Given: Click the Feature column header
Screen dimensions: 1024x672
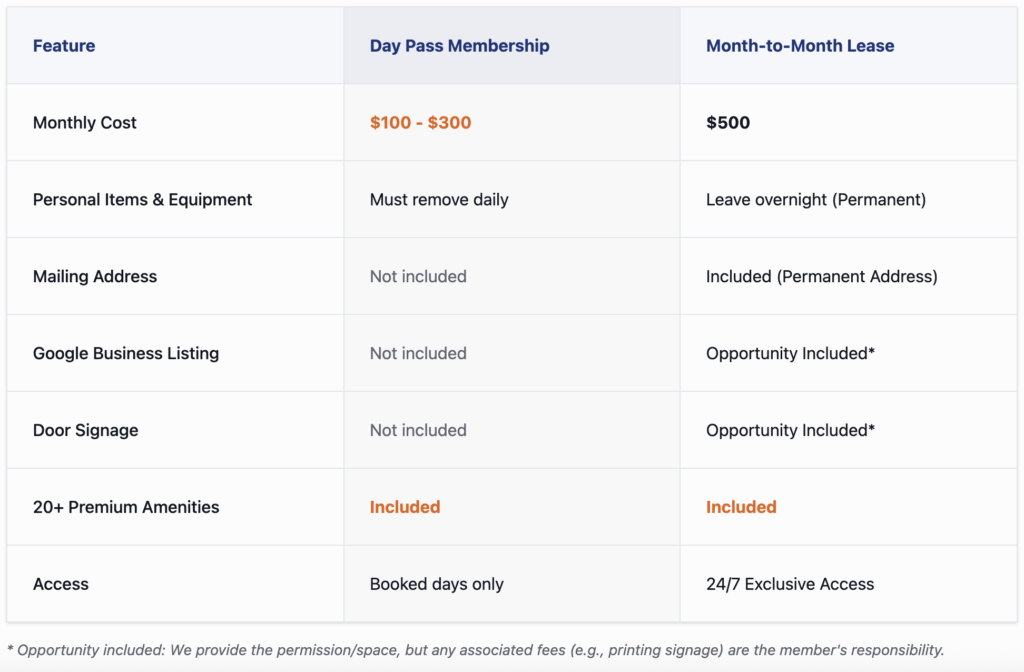Looking at the screenshot, I should 64,46.
